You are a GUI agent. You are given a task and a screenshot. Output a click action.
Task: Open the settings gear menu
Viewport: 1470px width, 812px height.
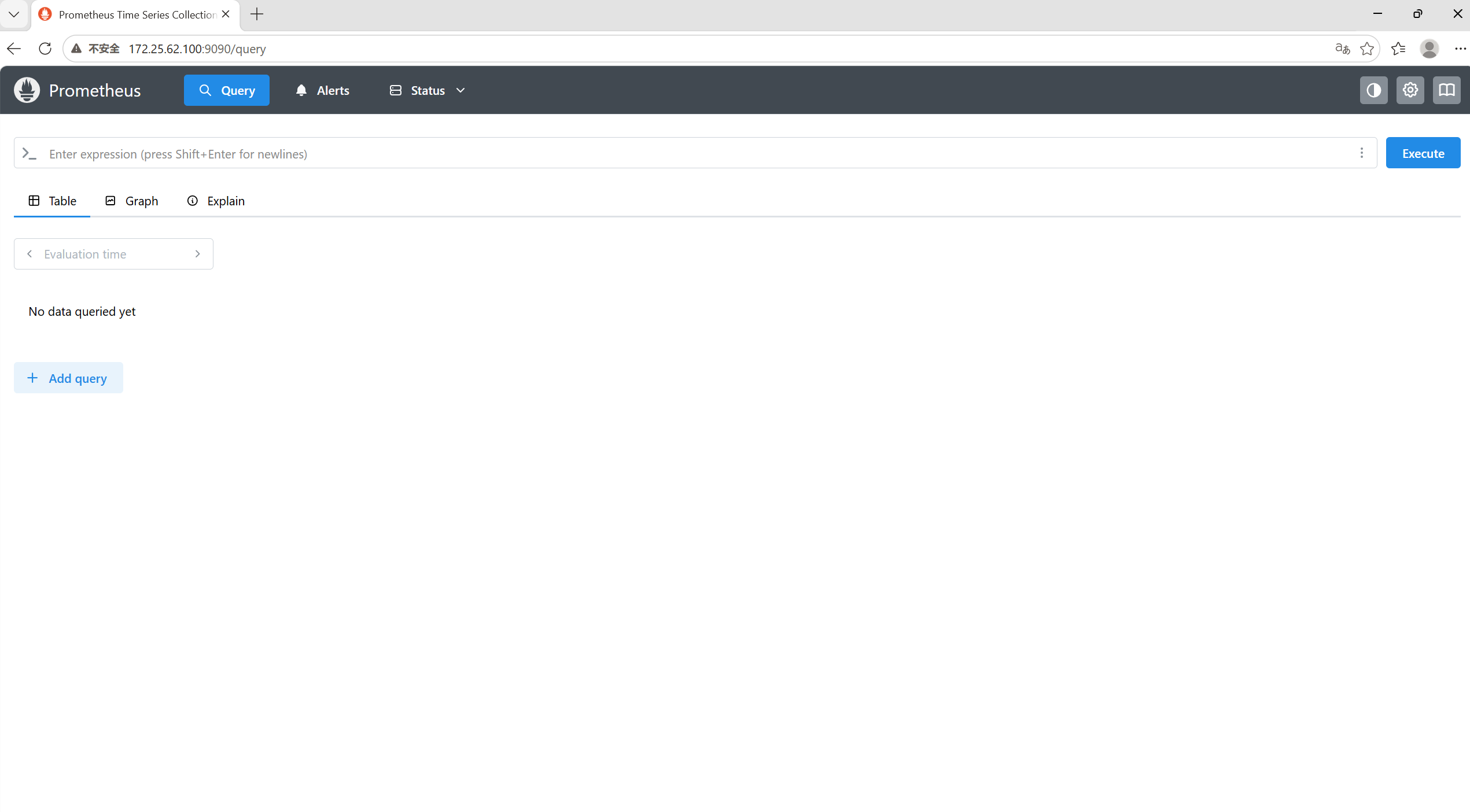point(1410,90)
